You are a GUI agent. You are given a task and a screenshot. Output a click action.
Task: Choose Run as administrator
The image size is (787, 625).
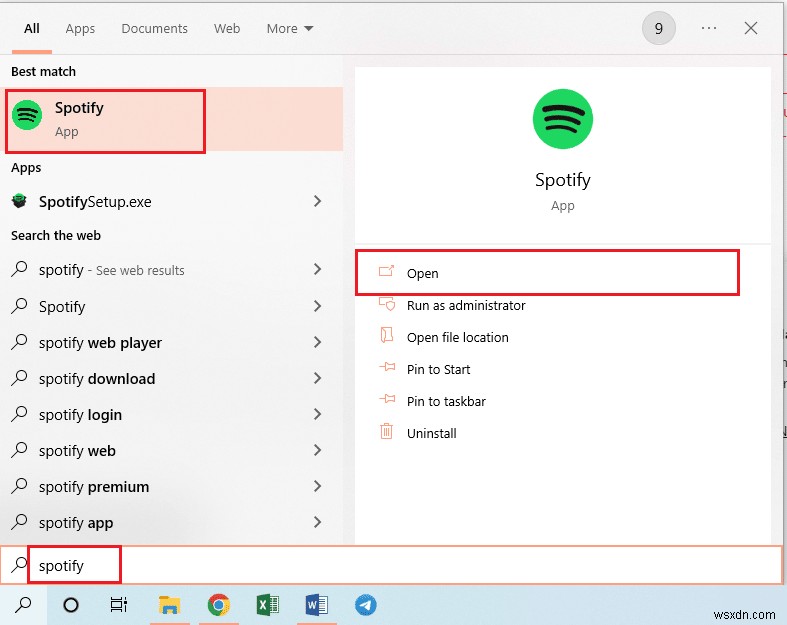[466, 305]
